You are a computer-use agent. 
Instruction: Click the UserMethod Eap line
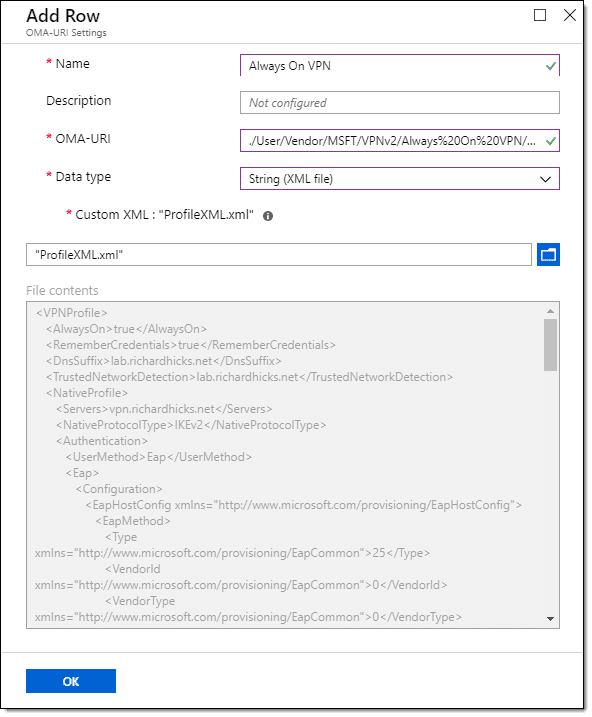click(x=159, y=457)
